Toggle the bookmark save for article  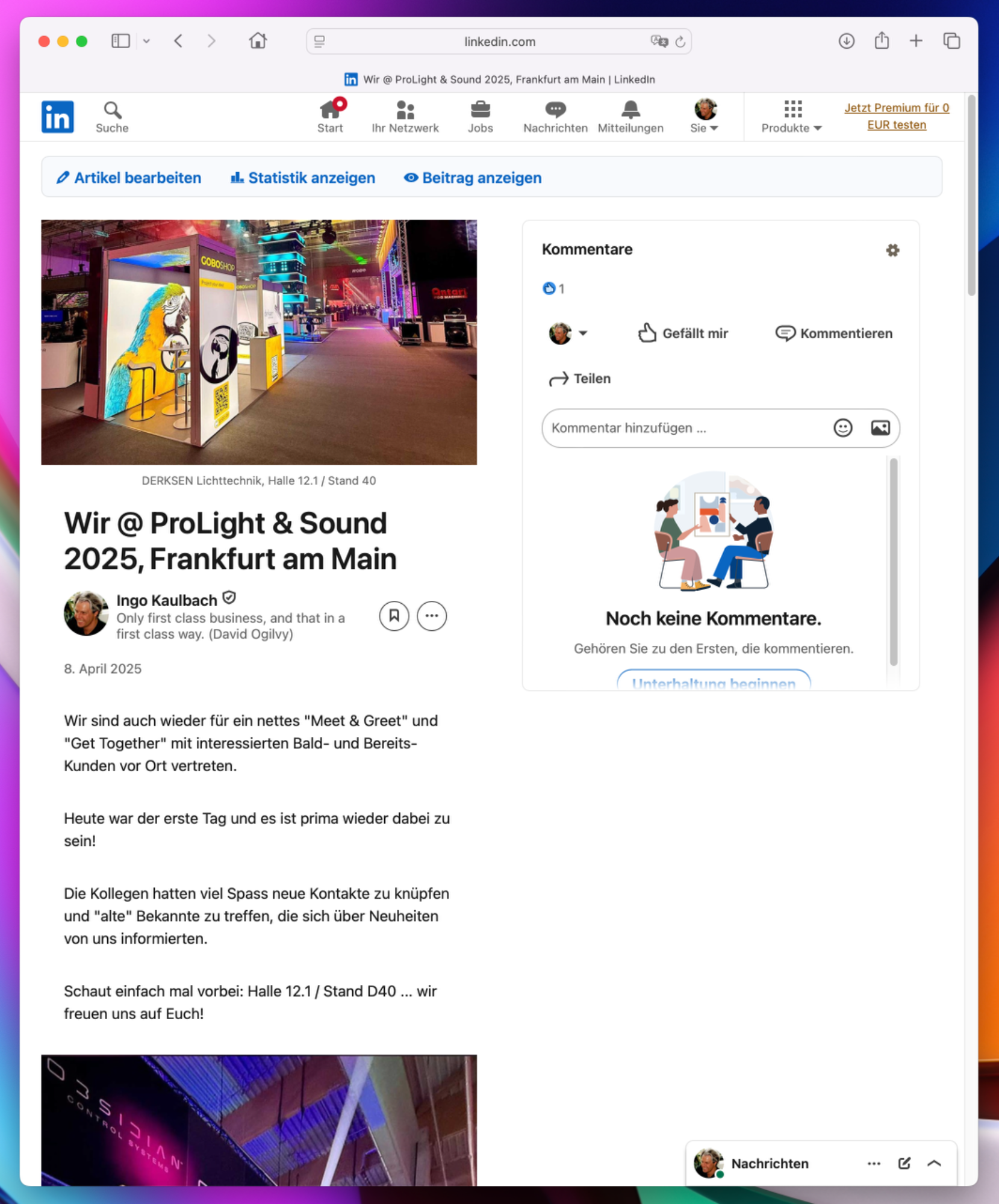pyautogui.click(x=394, y=616)
